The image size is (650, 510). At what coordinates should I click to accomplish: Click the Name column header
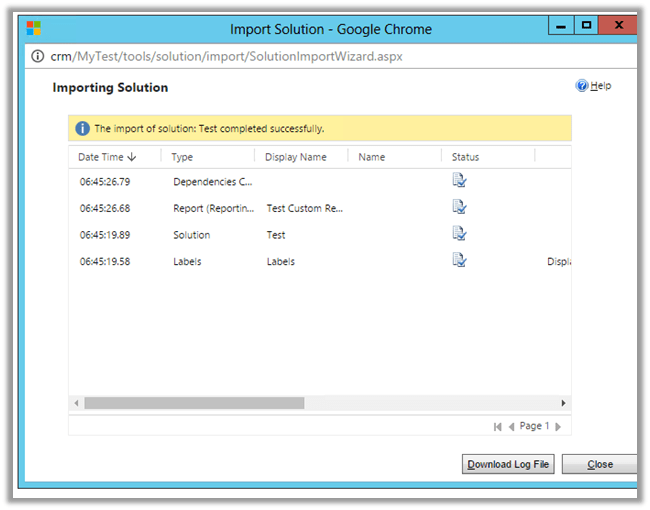tap(371, 157)
